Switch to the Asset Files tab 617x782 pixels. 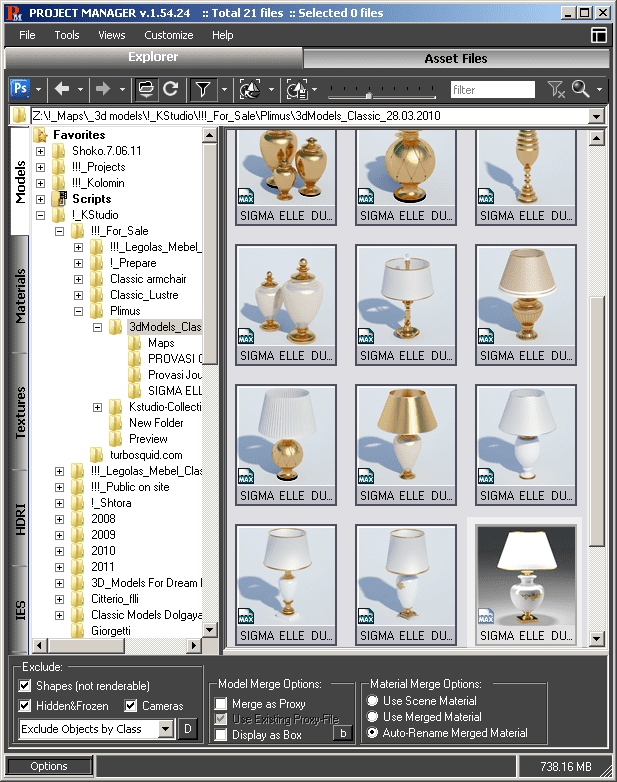click(x=456, y=58)
